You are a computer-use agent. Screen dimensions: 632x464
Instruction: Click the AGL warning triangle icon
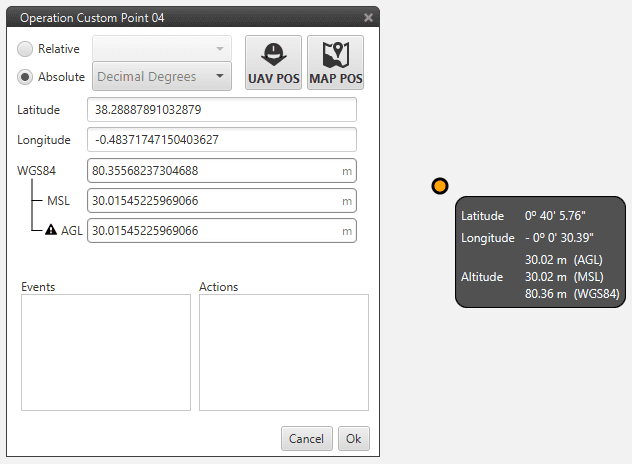point(51,230)
